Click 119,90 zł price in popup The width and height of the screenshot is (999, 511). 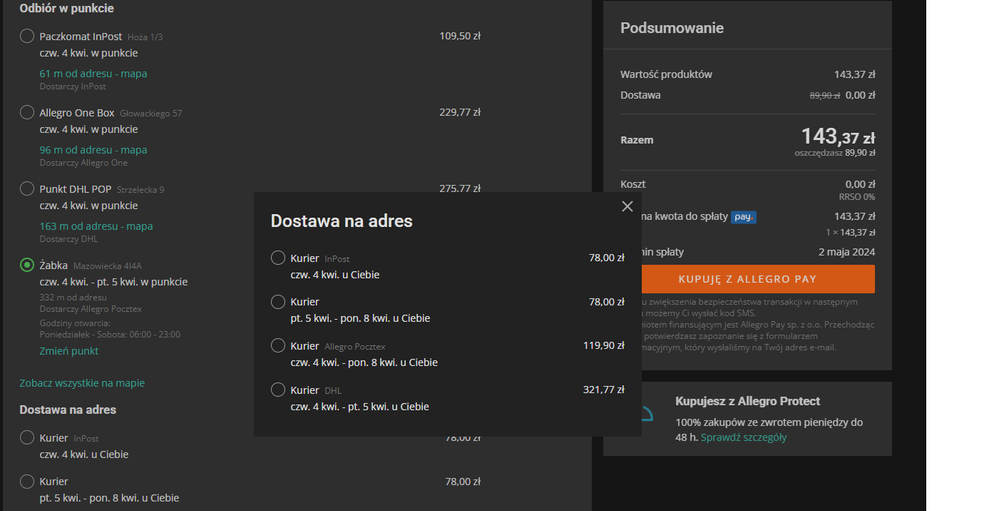pos(604,345)
